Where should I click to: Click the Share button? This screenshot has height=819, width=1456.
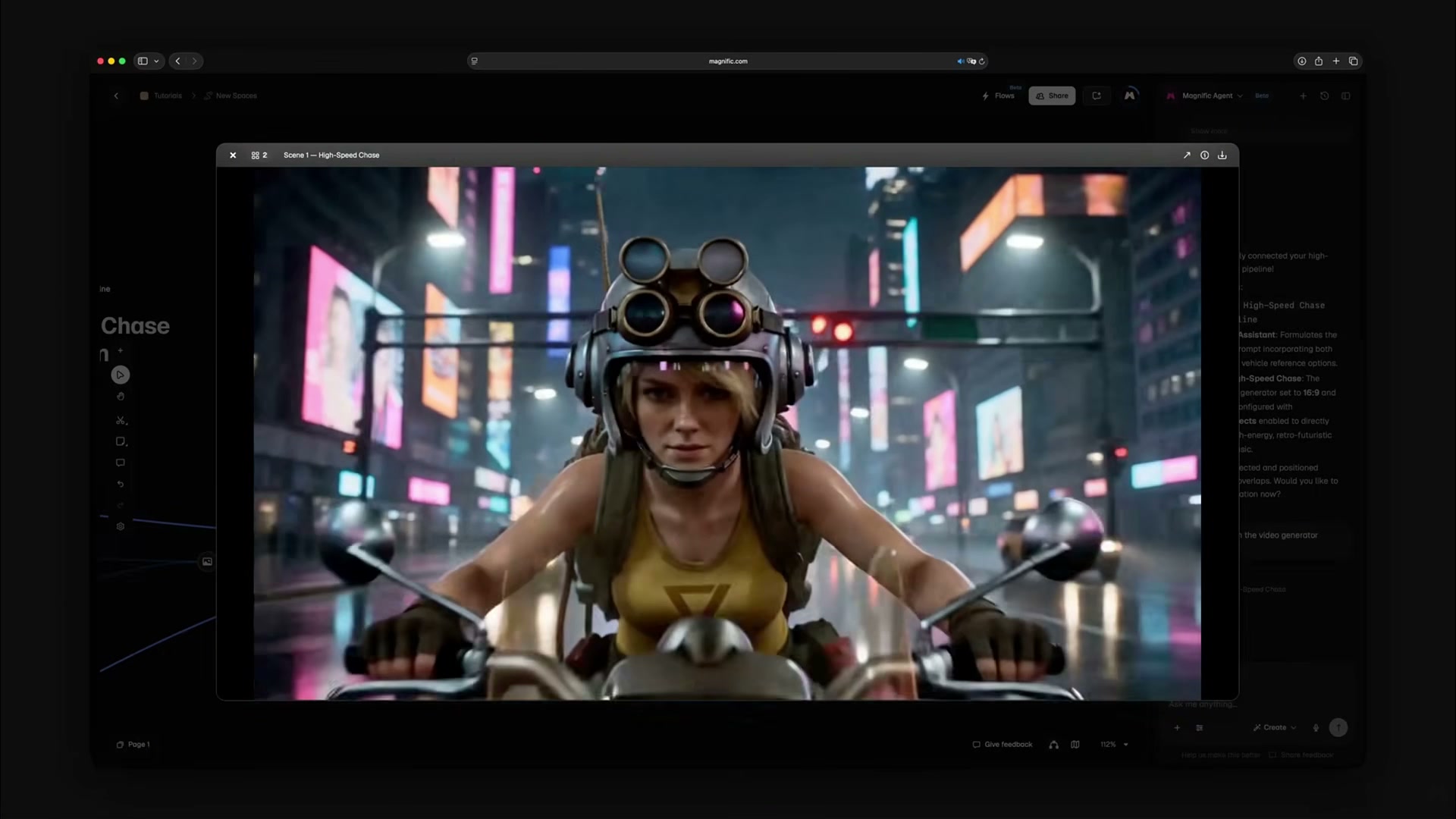1052,96
